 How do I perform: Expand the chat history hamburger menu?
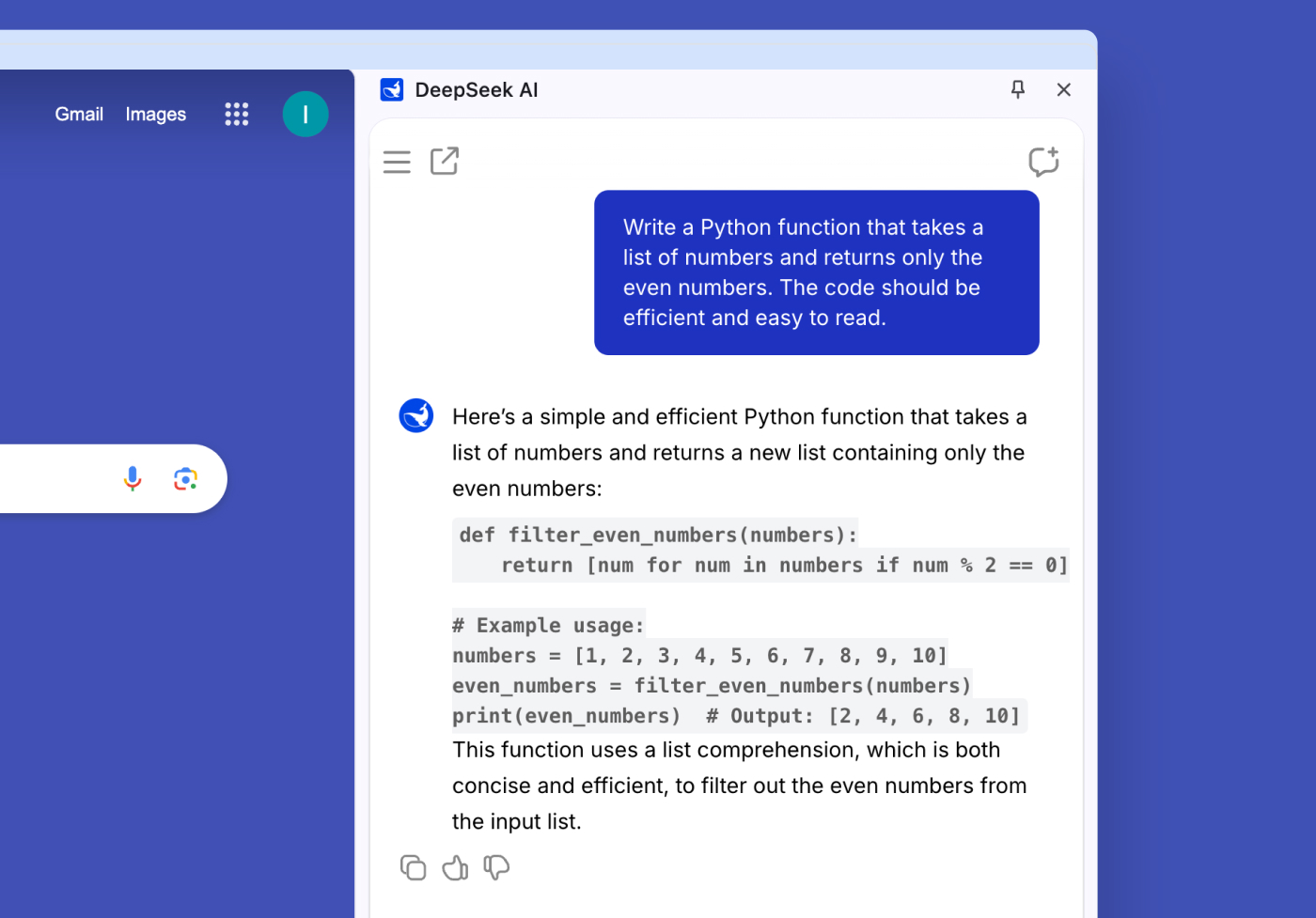coord(397,162)
